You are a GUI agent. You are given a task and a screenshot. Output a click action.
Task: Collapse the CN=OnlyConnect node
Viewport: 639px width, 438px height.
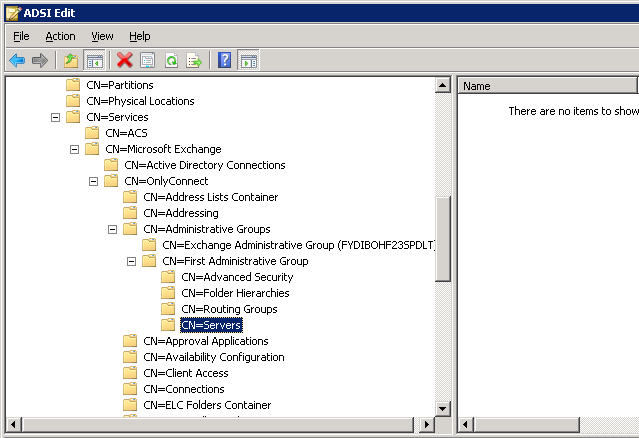point(93,181)
